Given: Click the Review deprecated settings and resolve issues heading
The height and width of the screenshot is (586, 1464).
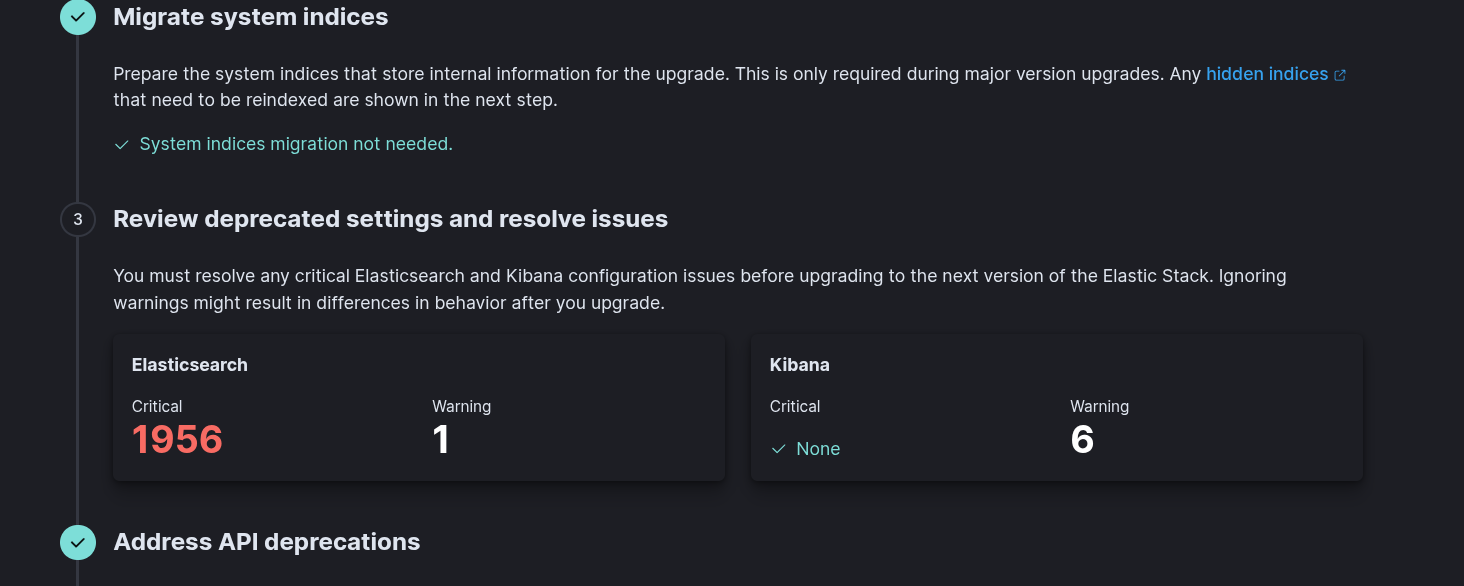Looking at the screenshot, I should click(390, 219).
